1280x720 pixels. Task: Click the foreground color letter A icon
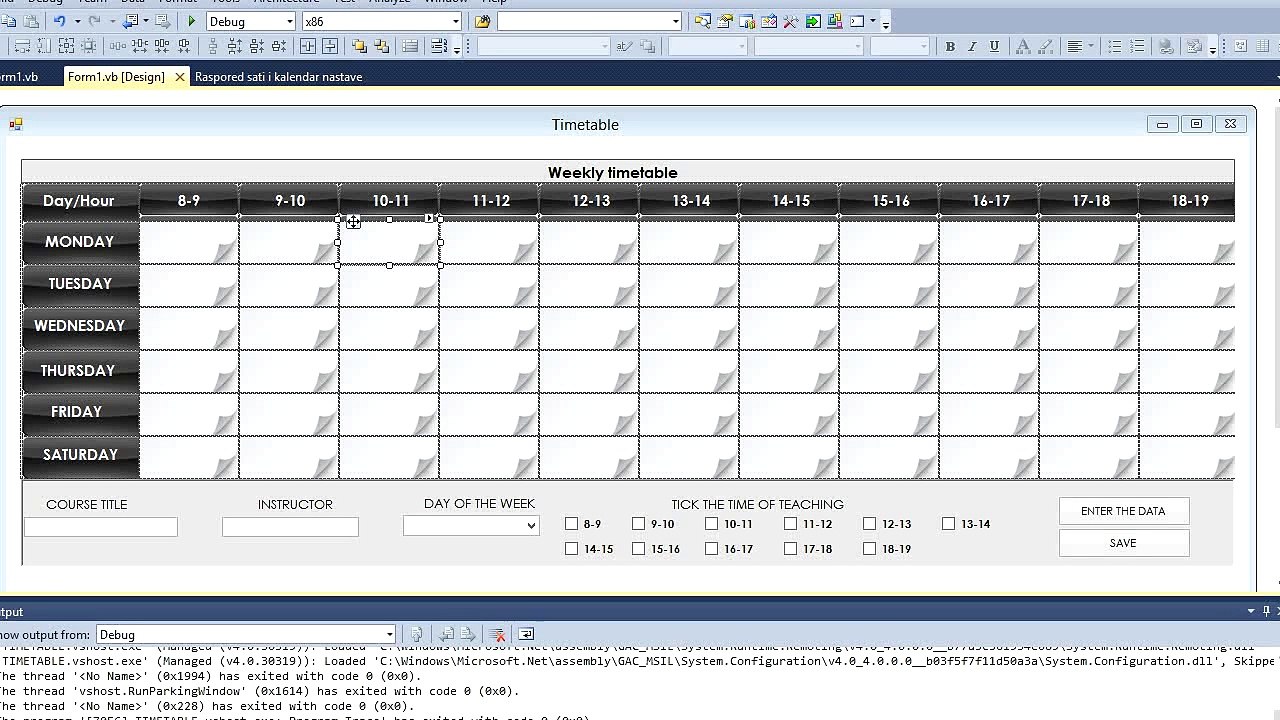coord(1022,46)
